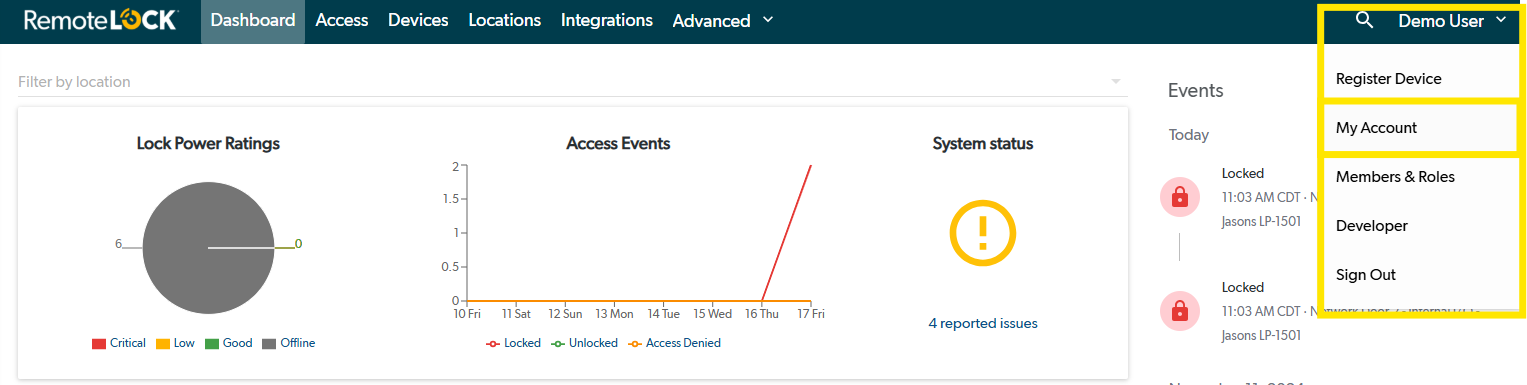
Task: Toggle the Low legend entry
Action: tap(175, 343)
